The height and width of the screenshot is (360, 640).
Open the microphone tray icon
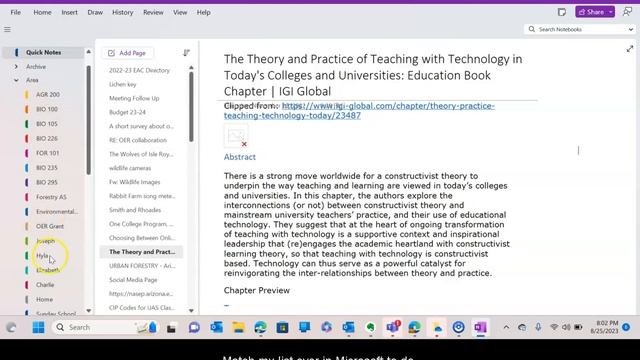[538, 327]
